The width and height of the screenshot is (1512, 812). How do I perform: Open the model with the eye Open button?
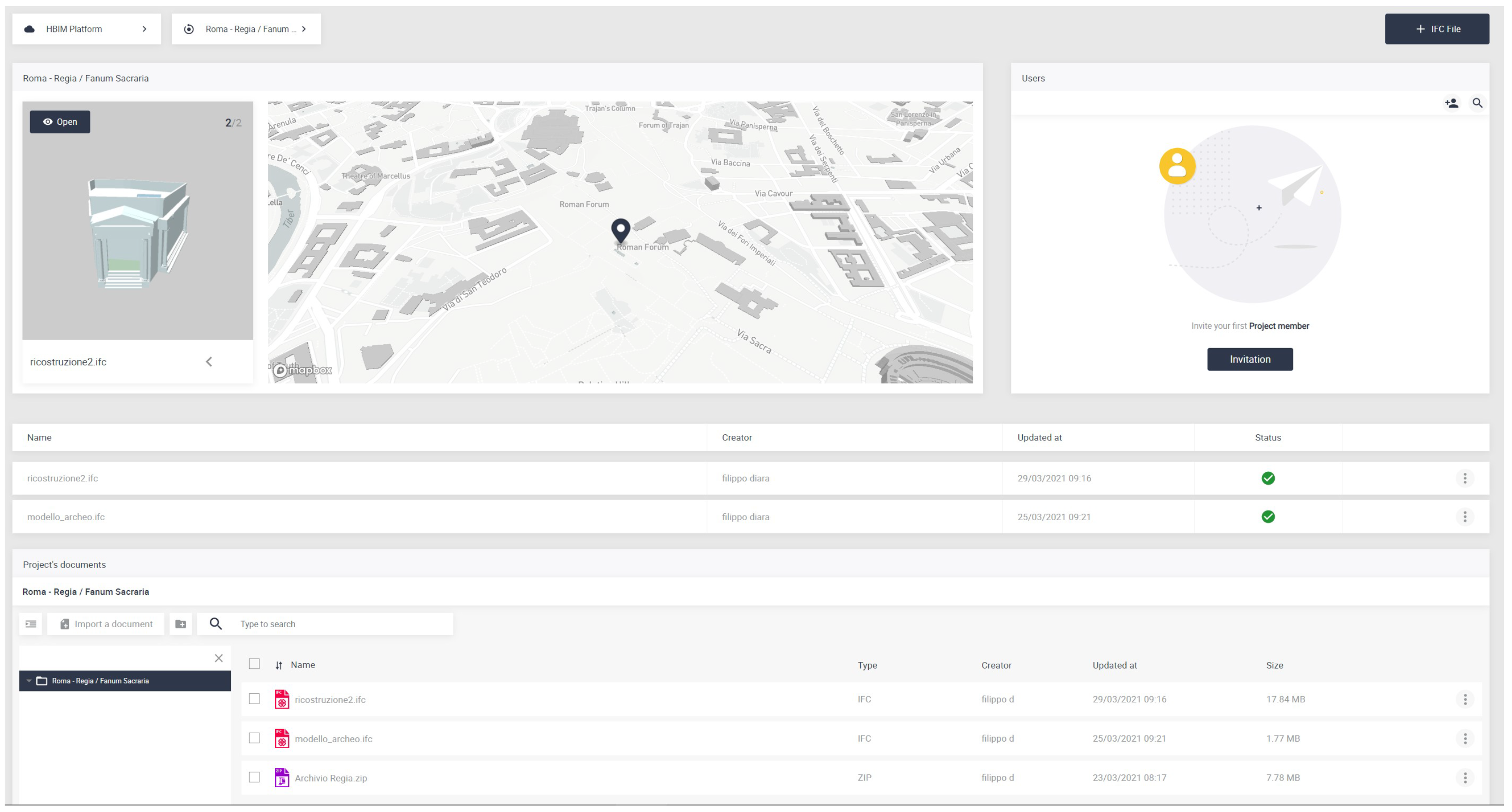pos(60,122)
